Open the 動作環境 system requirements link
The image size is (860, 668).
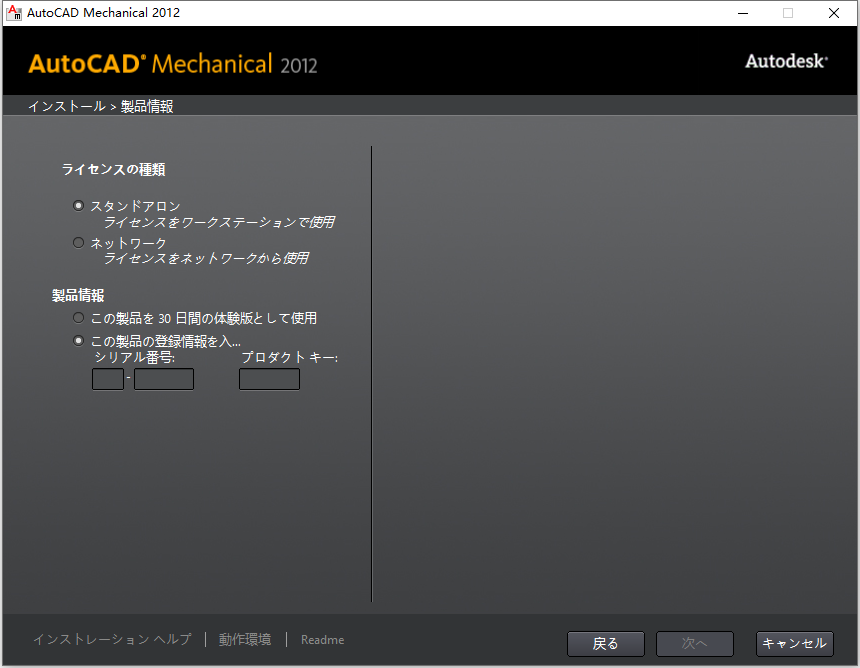(x=245, y=639)
